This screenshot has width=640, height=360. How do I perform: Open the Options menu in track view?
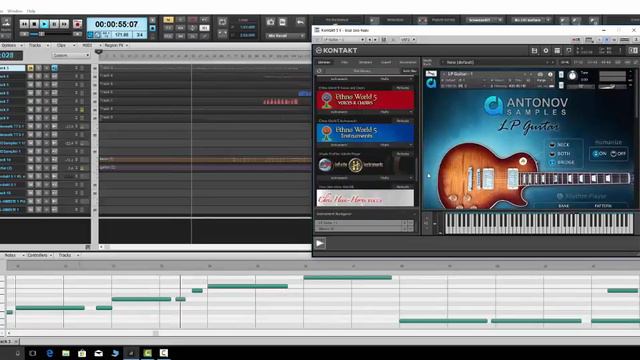[11, 45]
